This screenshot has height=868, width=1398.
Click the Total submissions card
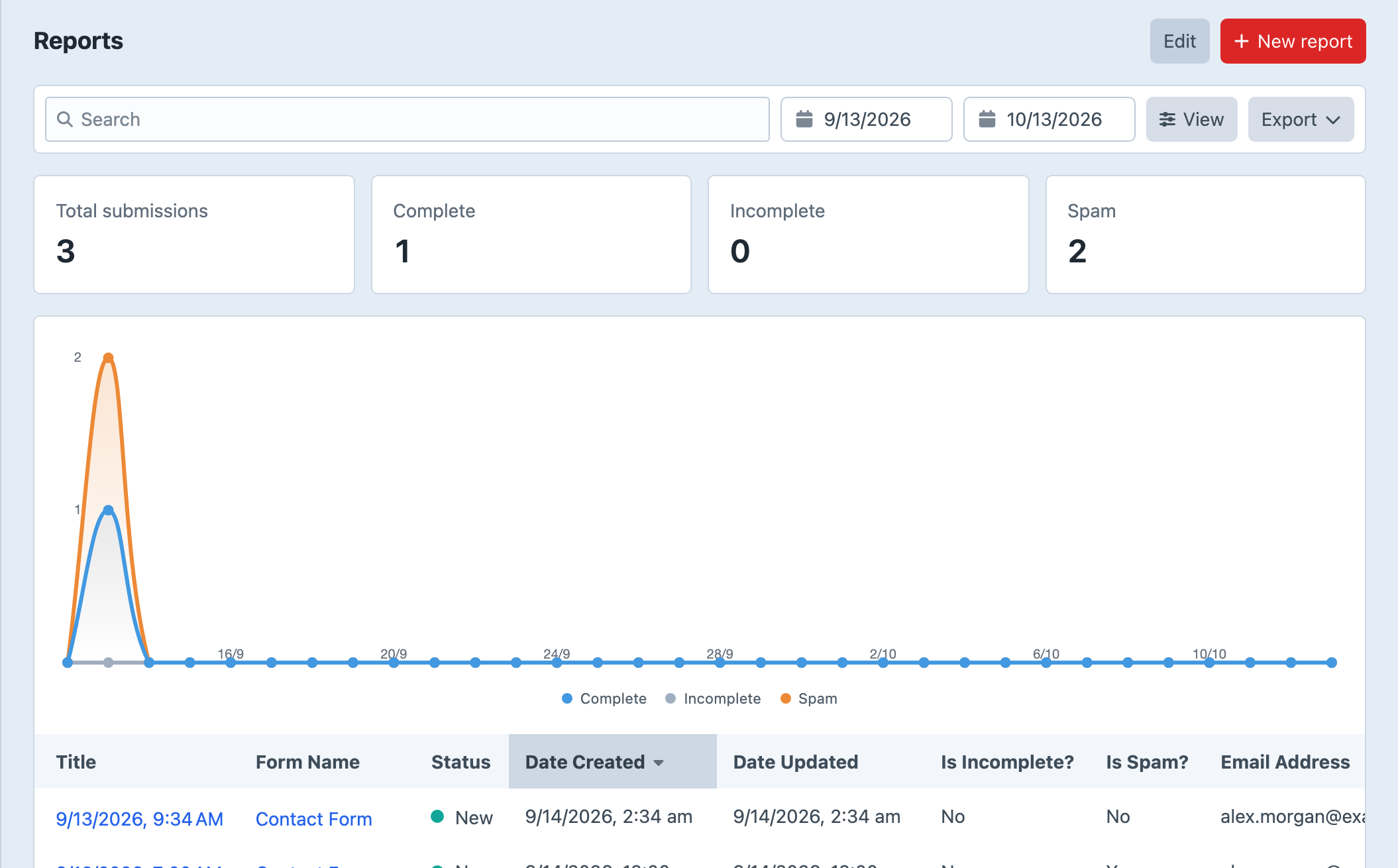(x=194, y=235)
